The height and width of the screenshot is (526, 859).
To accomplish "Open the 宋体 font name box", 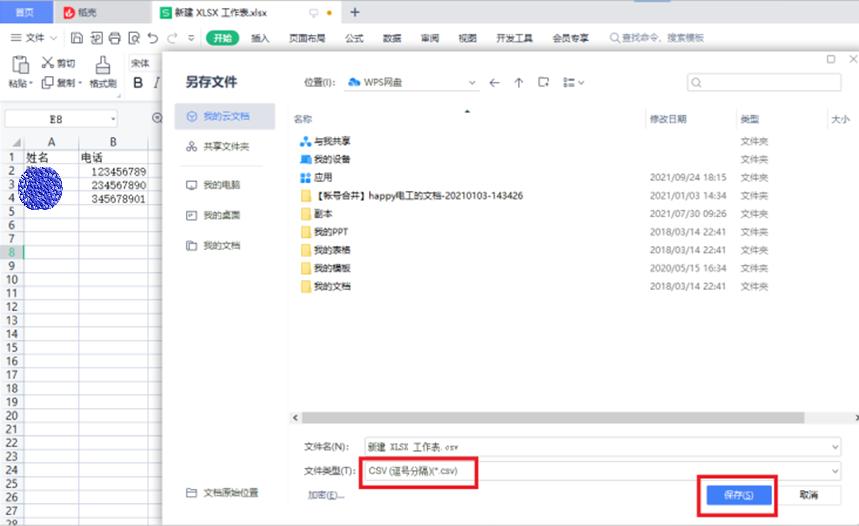I will tap(144, 63).
